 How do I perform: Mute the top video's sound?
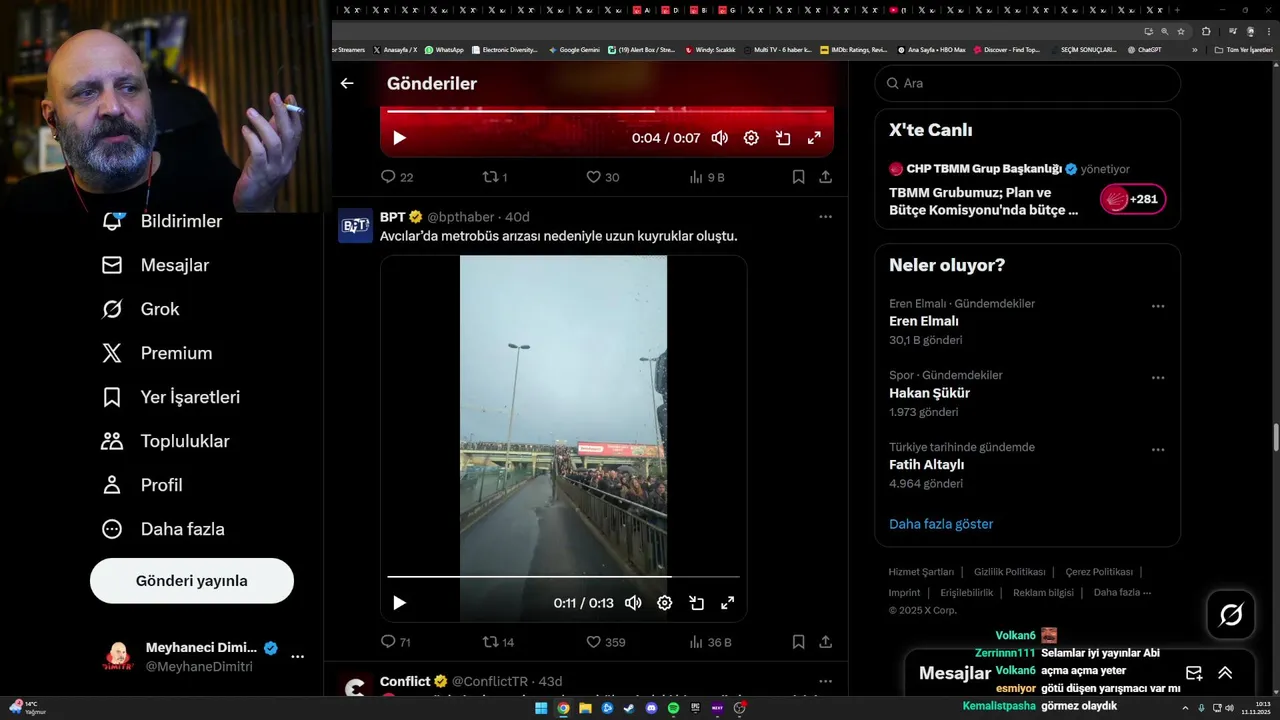(720, 138)
